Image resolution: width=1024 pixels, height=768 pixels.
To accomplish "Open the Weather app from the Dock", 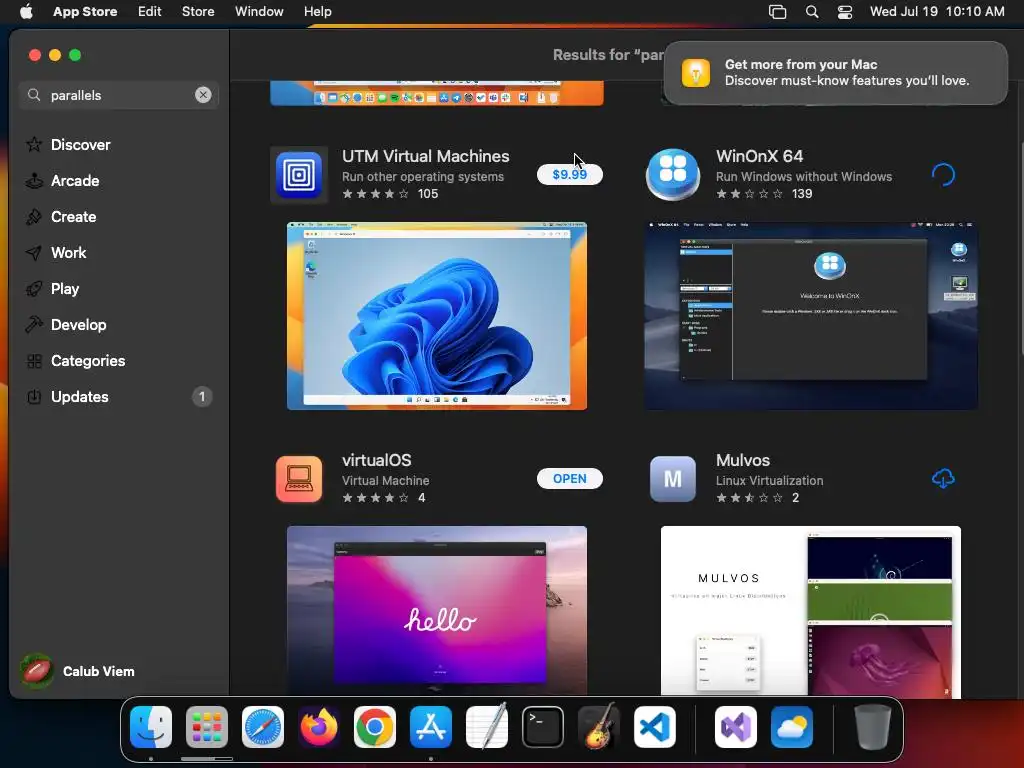I will (x=792, y=726).
